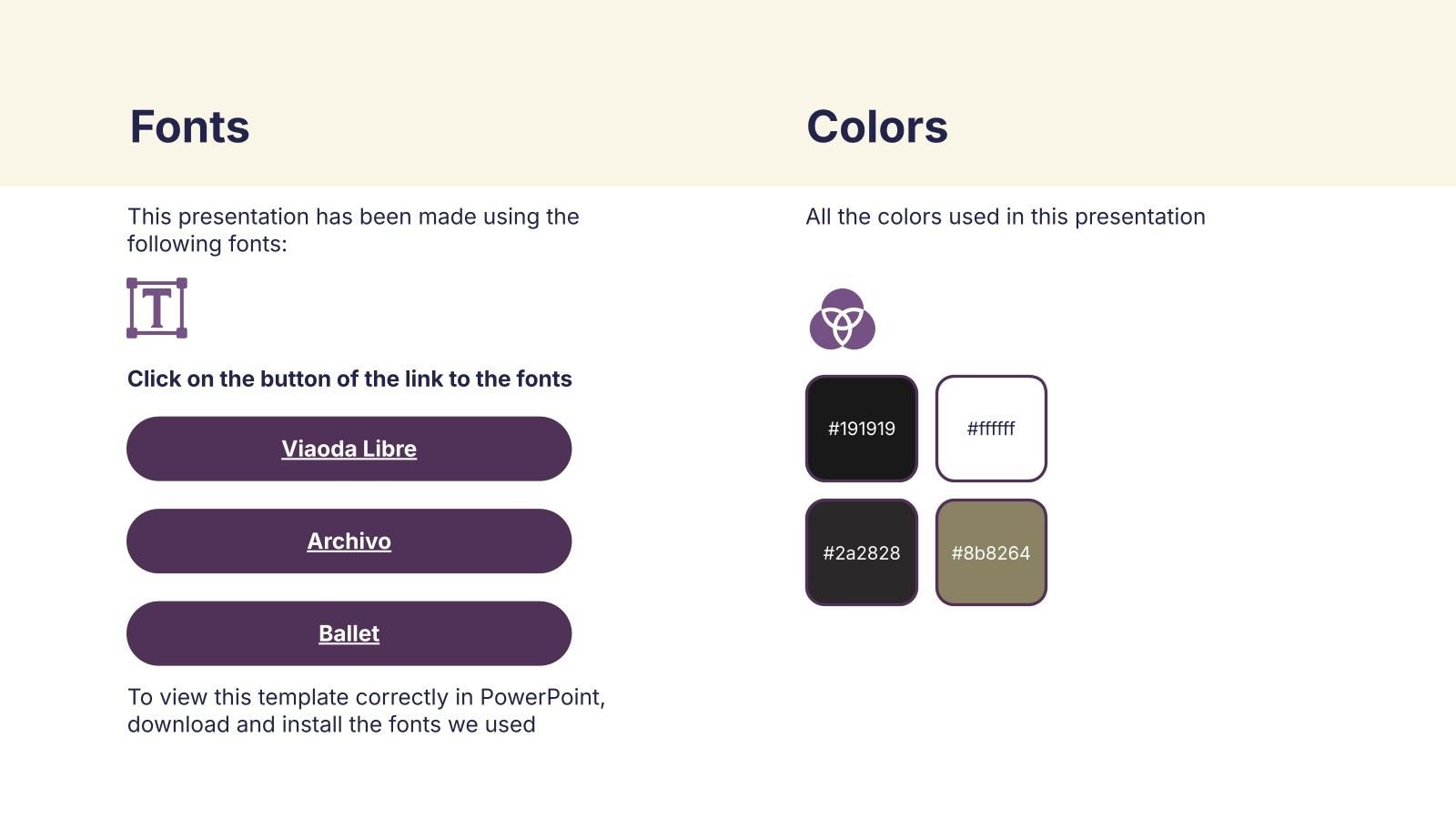Click the PowerPoint font install note
1456x819 pixels.
pos(366,711)
